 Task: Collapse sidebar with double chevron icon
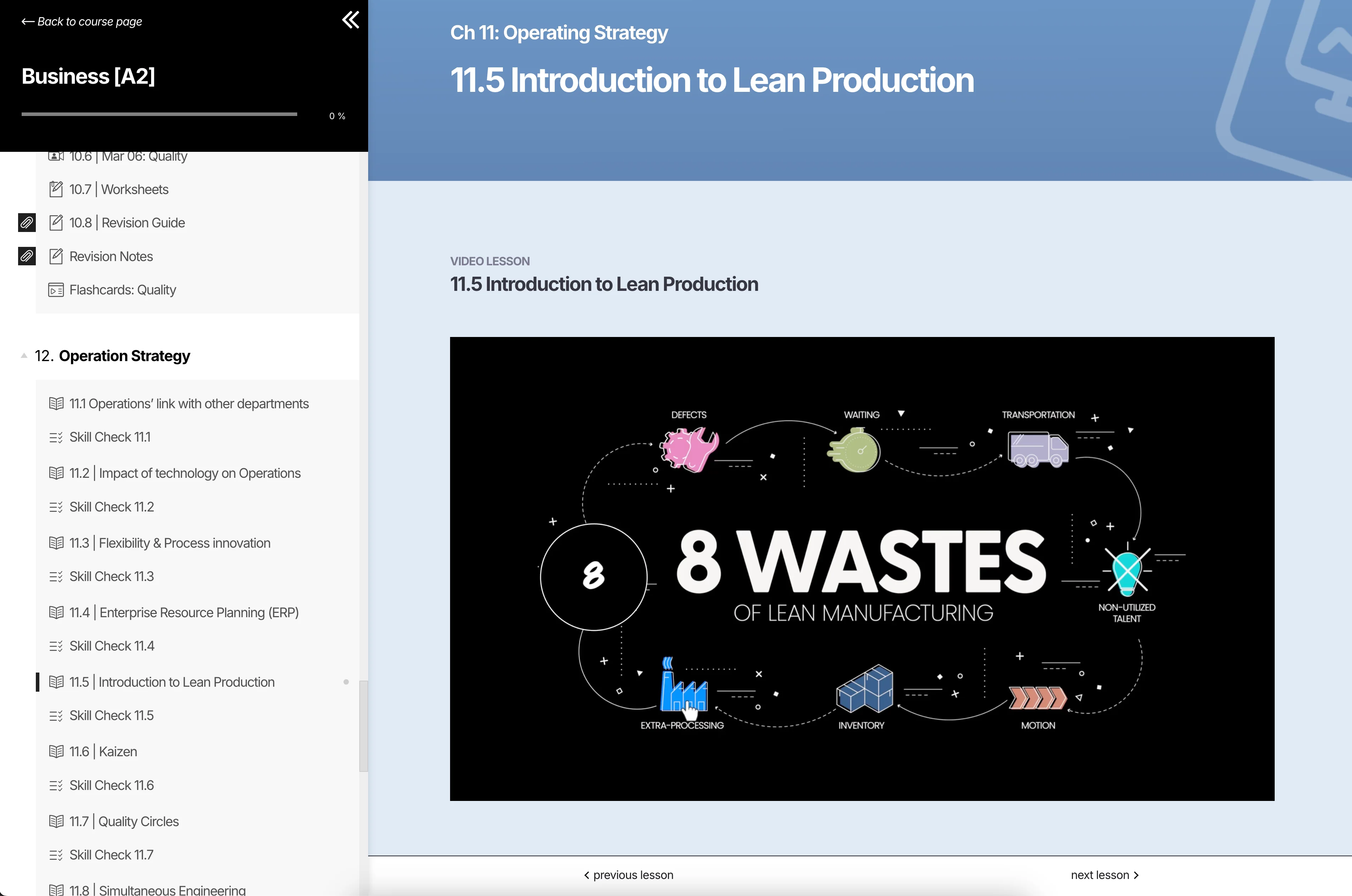pyautogui.click(x=350, y=20)
